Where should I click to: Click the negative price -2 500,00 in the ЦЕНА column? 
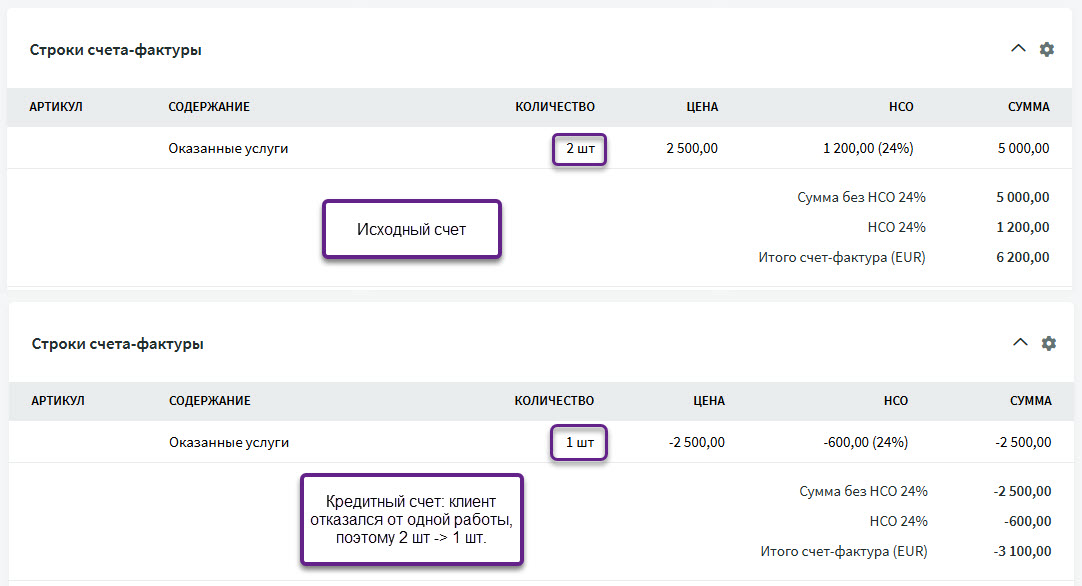695,442
